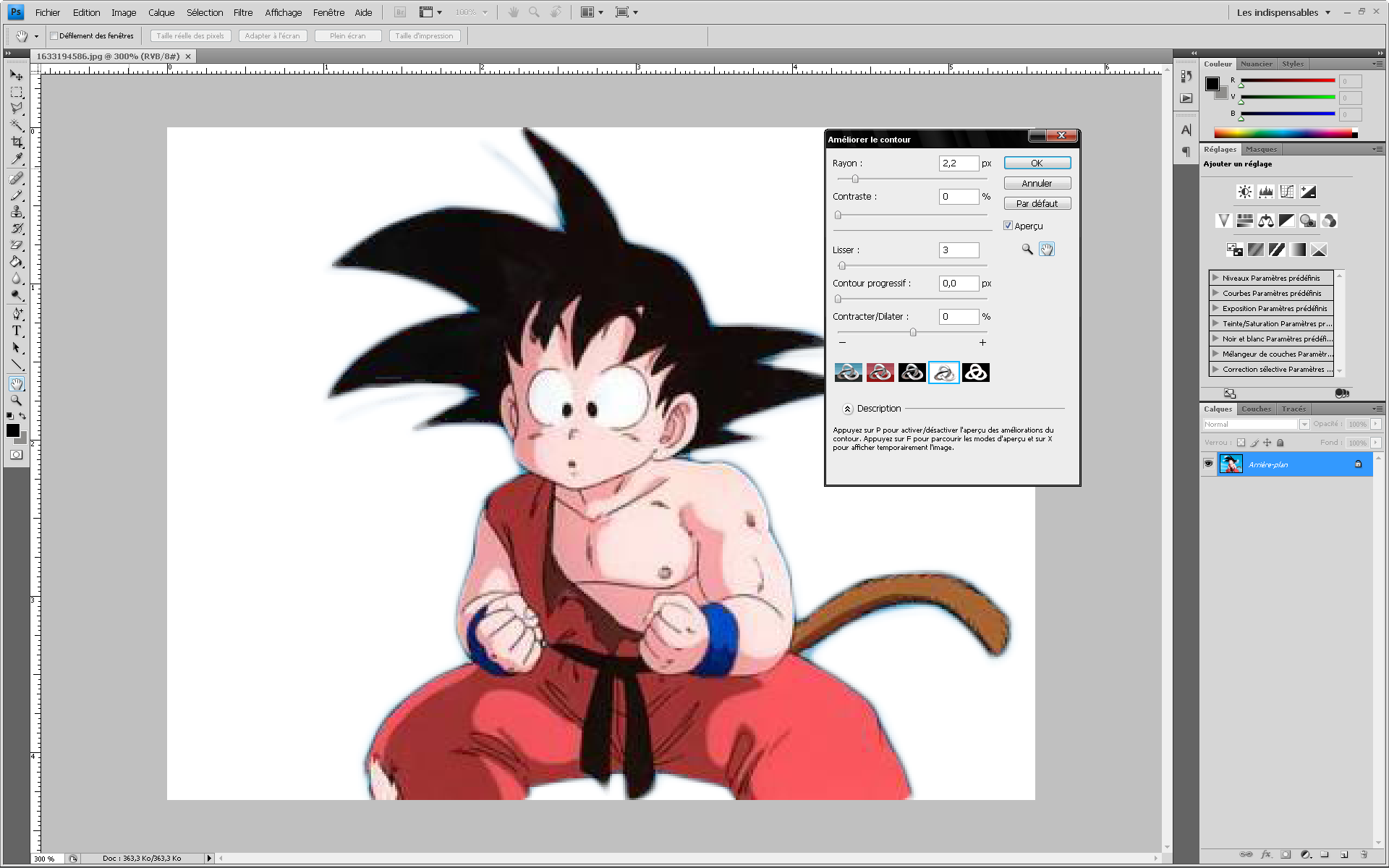Toggle visibility eye of Arrière-plan layer

(1208, 464)
